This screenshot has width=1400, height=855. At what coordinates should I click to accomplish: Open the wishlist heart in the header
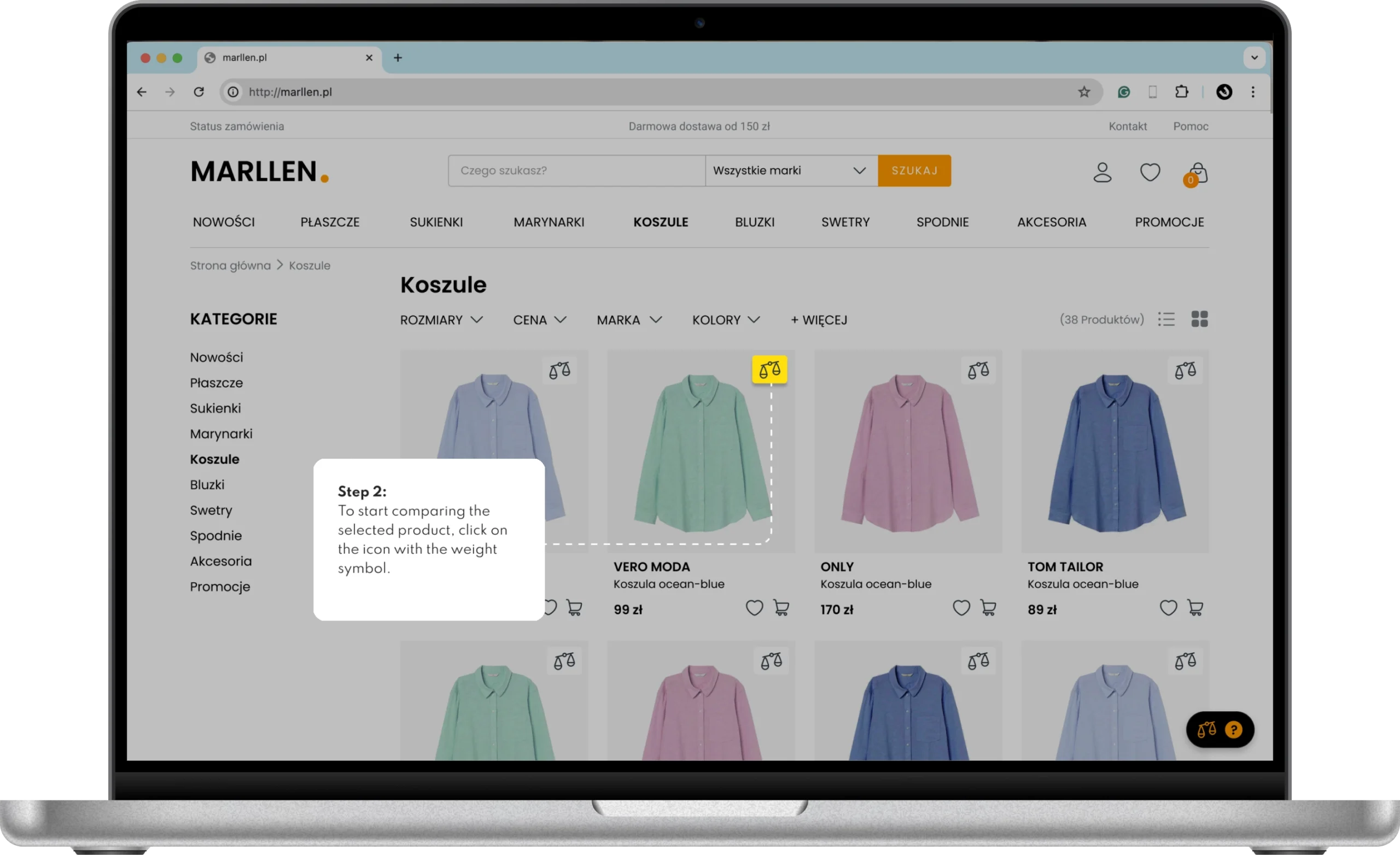pos(1150,172)
